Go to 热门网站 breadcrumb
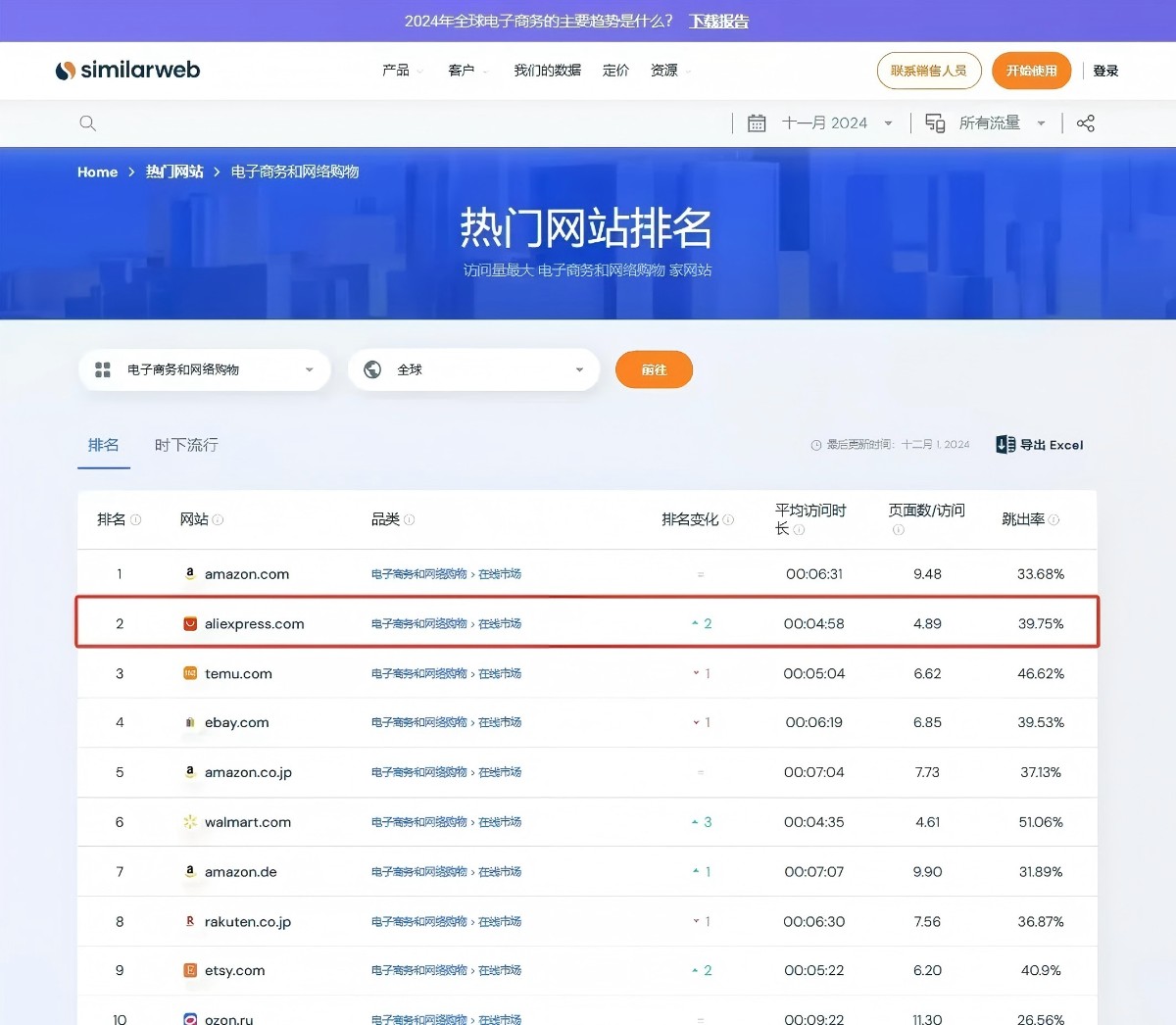Image resolution: width=1176 pixels, height=1025 pixels. click(174, 171)
